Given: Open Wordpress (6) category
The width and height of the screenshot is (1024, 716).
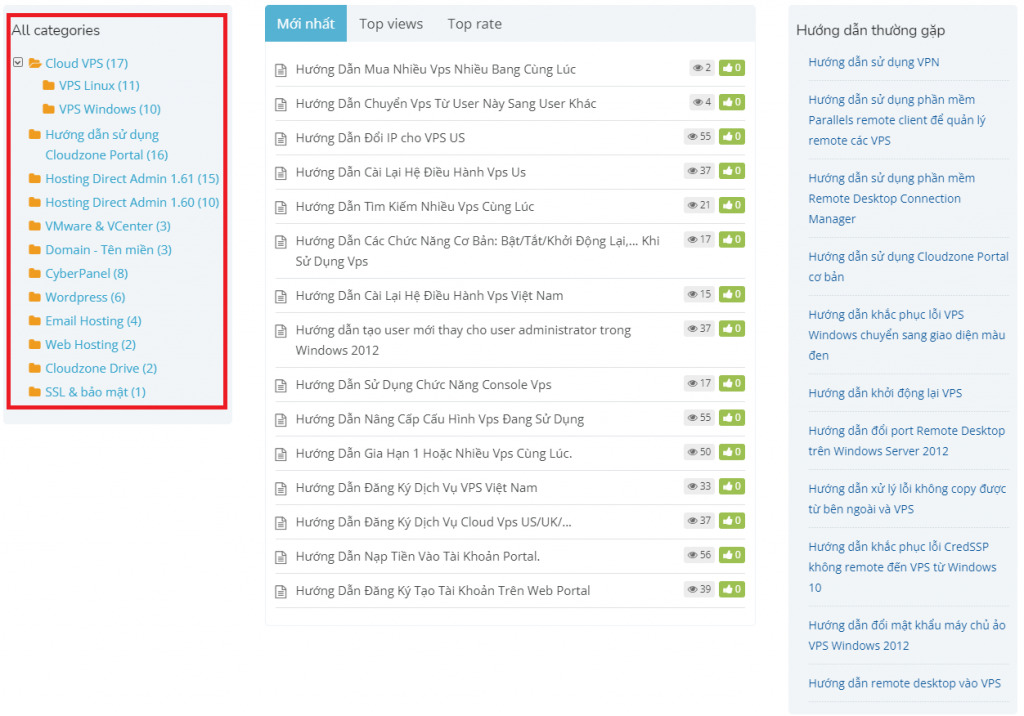Looking at the screenshot, I should (85, 297).
